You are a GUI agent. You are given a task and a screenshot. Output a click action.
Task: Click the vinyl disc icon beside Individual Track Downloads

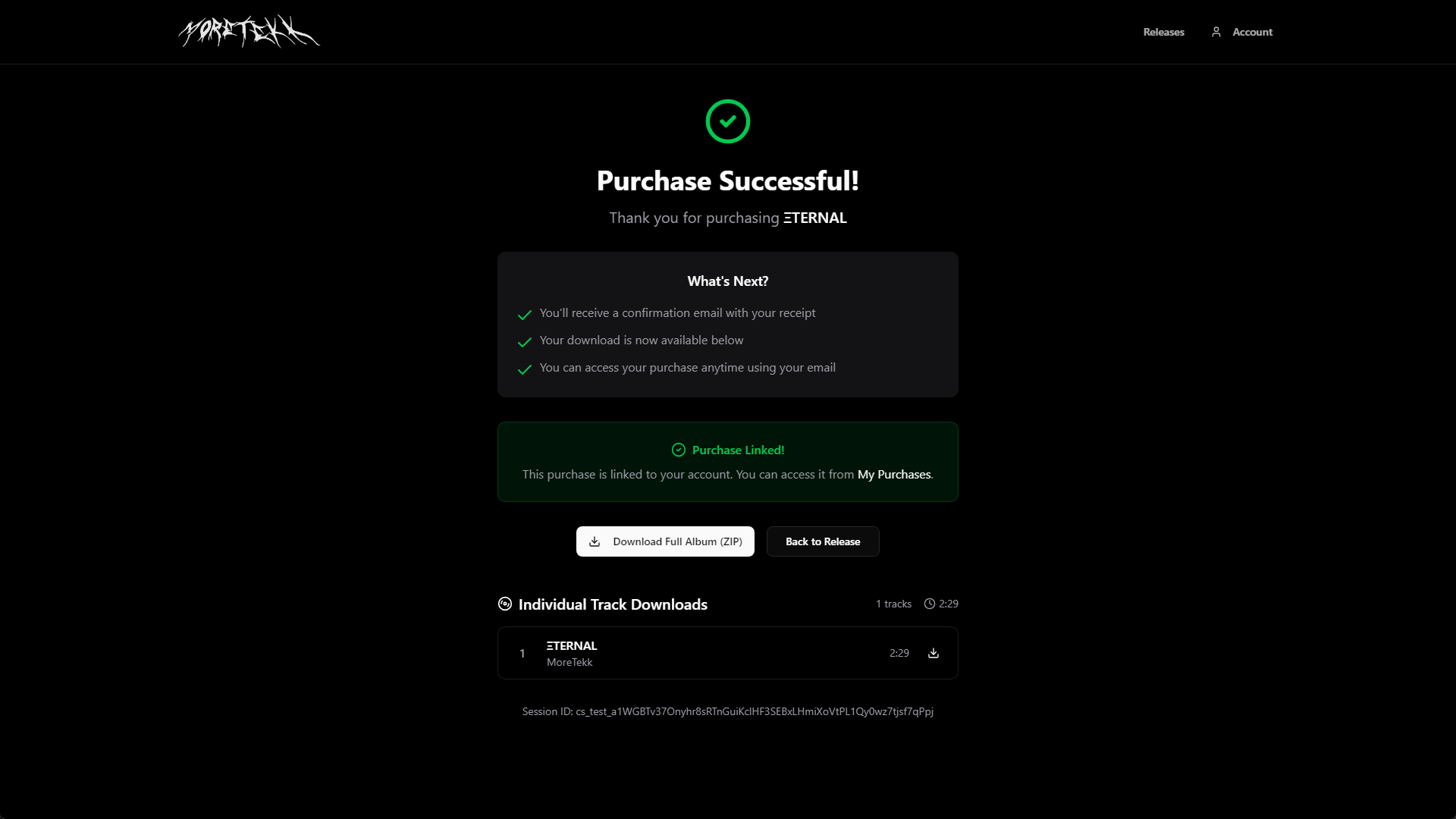click(504, 604)
